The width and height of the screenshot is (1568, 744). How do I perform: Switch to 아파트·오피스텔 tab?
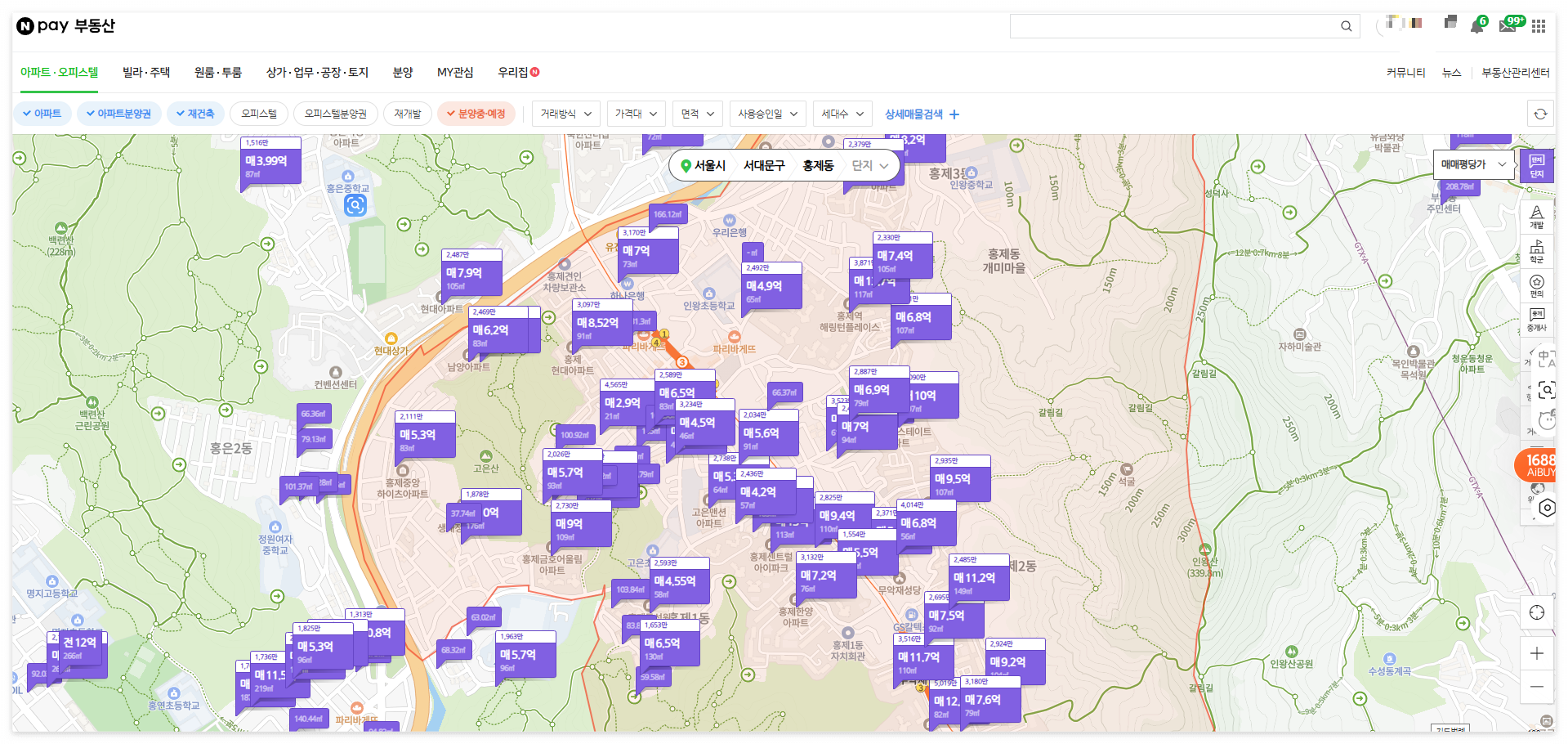pos(59,72)
